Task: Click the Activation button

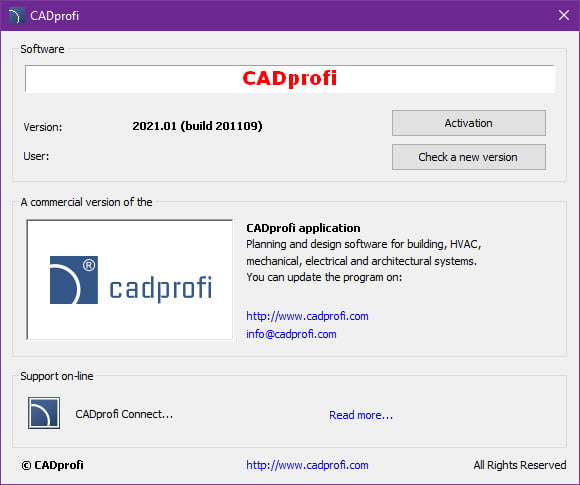Action: coord(469,123)
